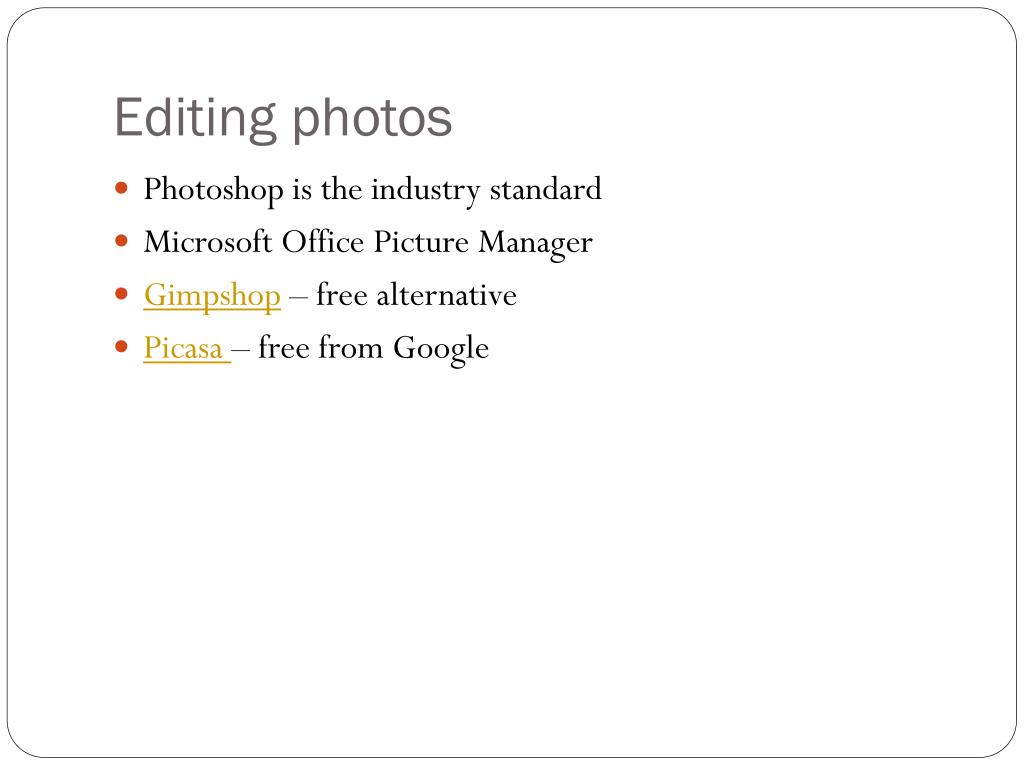This screenshot has width=1024, height=768.
Task: Click the red bullet beside Picasa
Action: pos(121,346)
